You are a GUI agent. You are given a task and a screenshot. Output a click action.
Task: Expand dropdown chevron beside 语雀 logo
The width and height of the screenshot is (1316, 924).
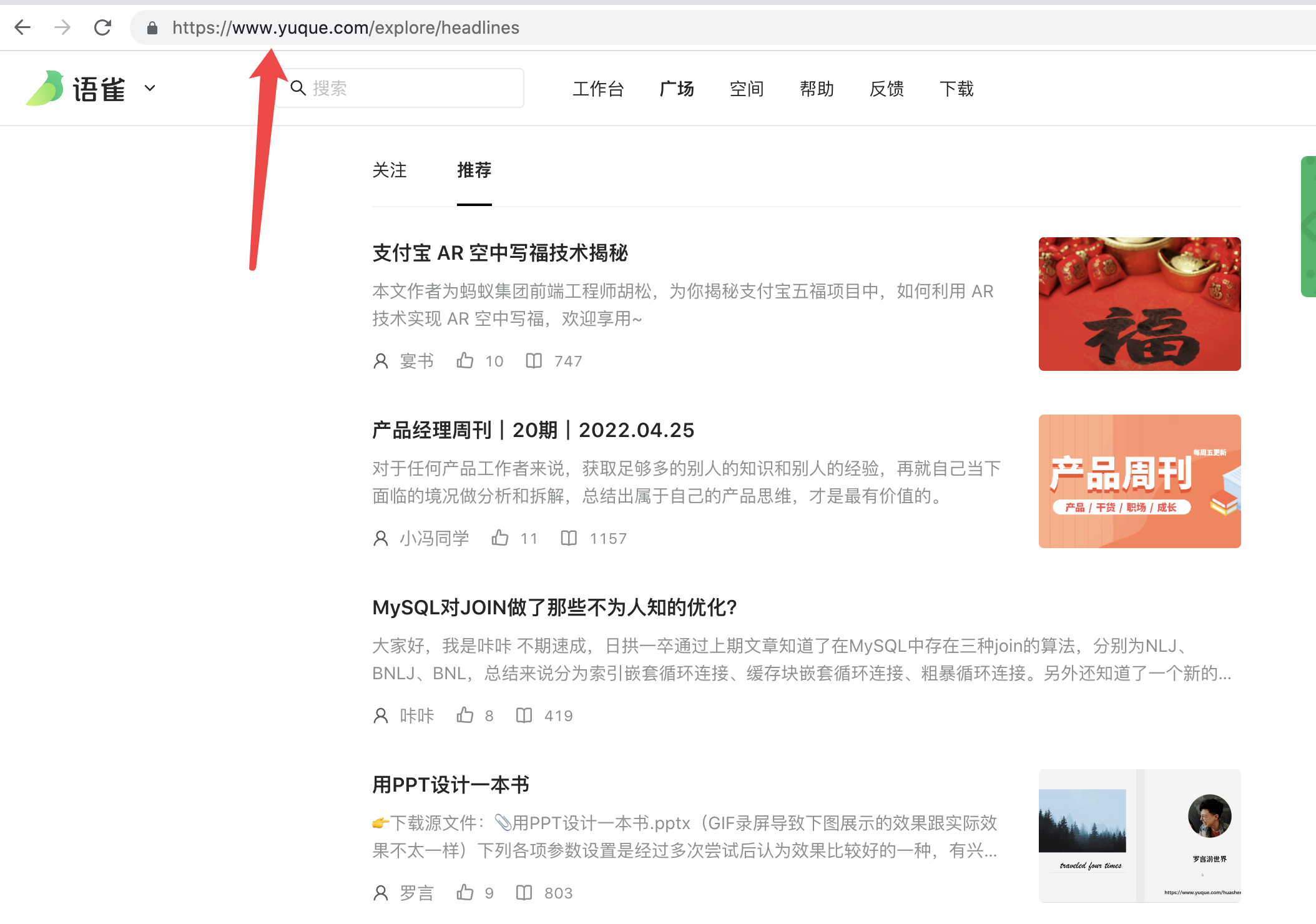pyautogui.click(x=150, y=88)
